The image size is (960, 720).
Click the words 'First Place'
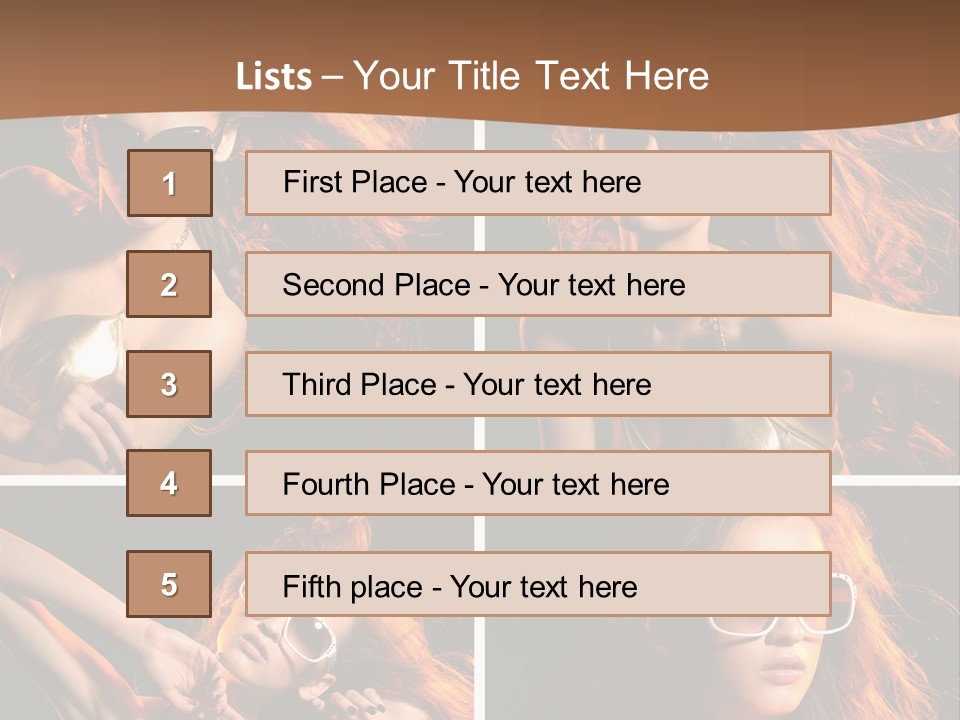355,182
